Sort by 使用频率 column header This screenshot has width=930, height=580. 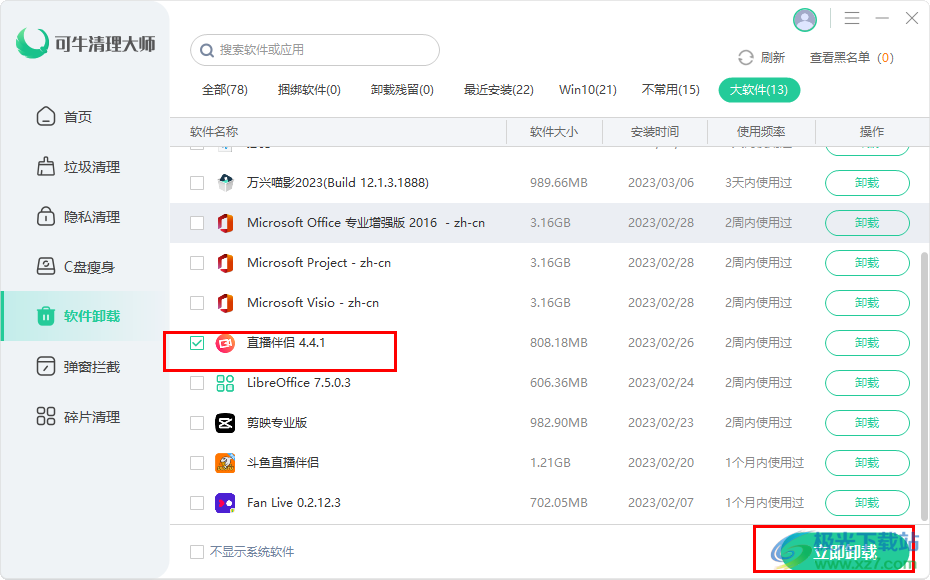coord(761,132)
